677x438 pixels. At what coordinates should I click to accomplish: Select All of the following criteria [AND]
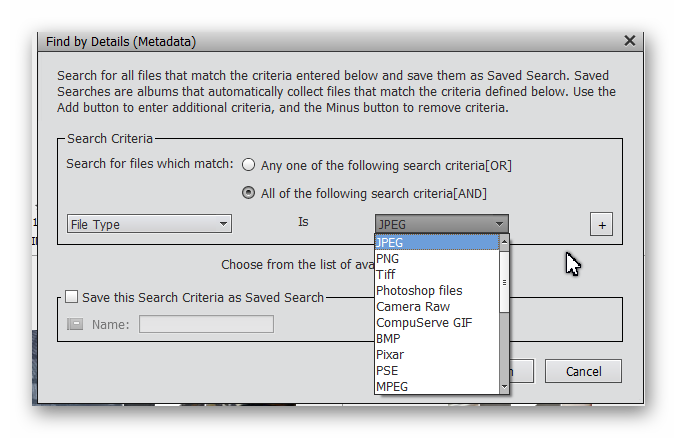coord(249,193)
